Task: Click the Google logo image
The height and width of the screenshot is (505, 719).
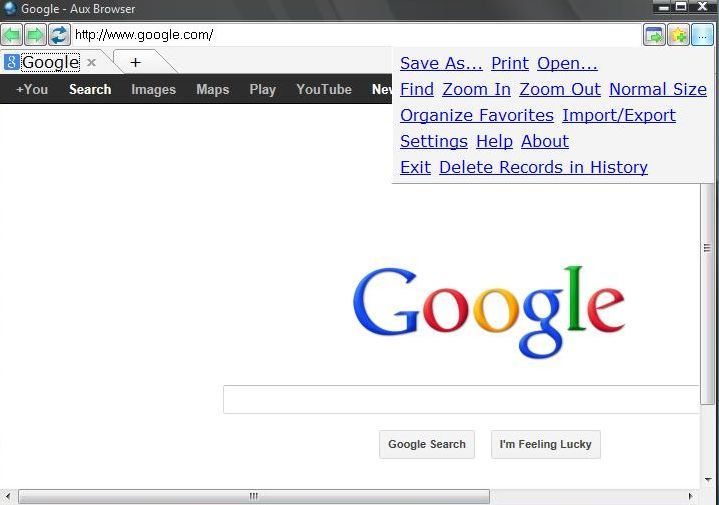Action: click(x=489, y=312)
